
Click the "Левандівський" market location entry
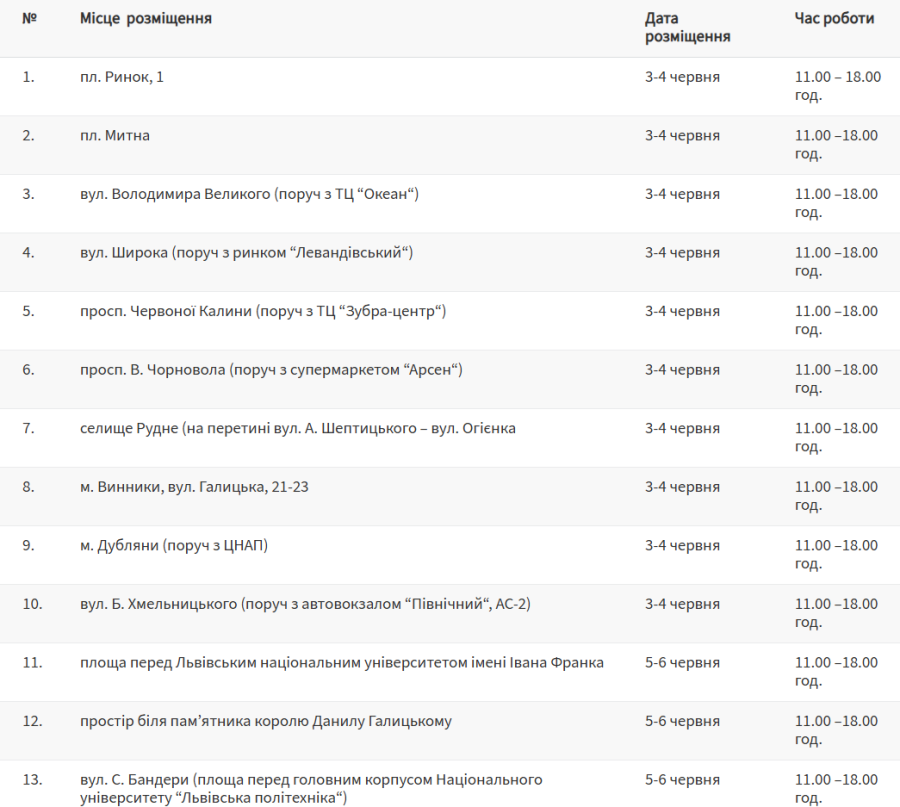[x=246, y=253]
